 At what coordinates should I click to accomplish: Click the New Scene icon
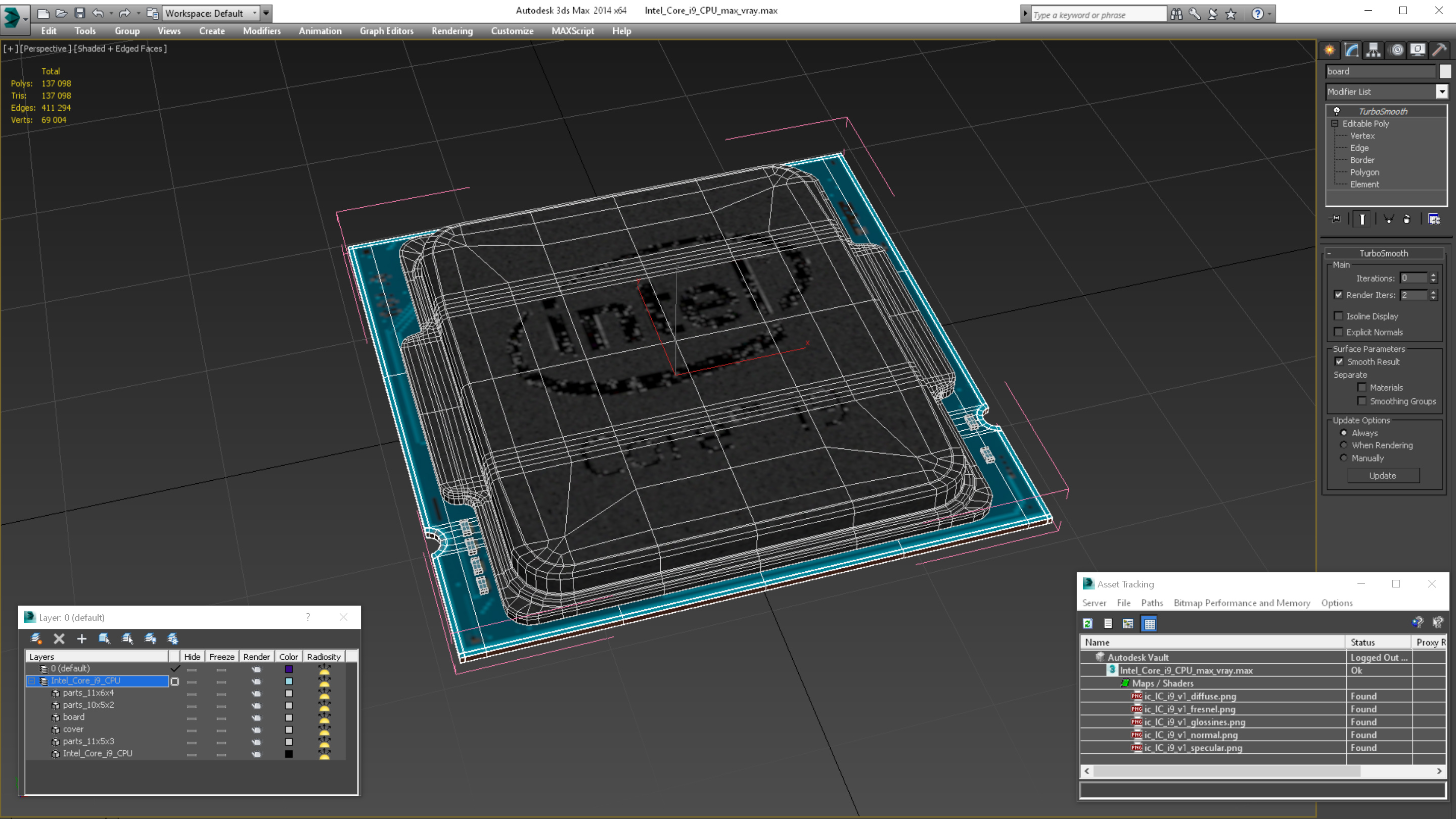43,13
